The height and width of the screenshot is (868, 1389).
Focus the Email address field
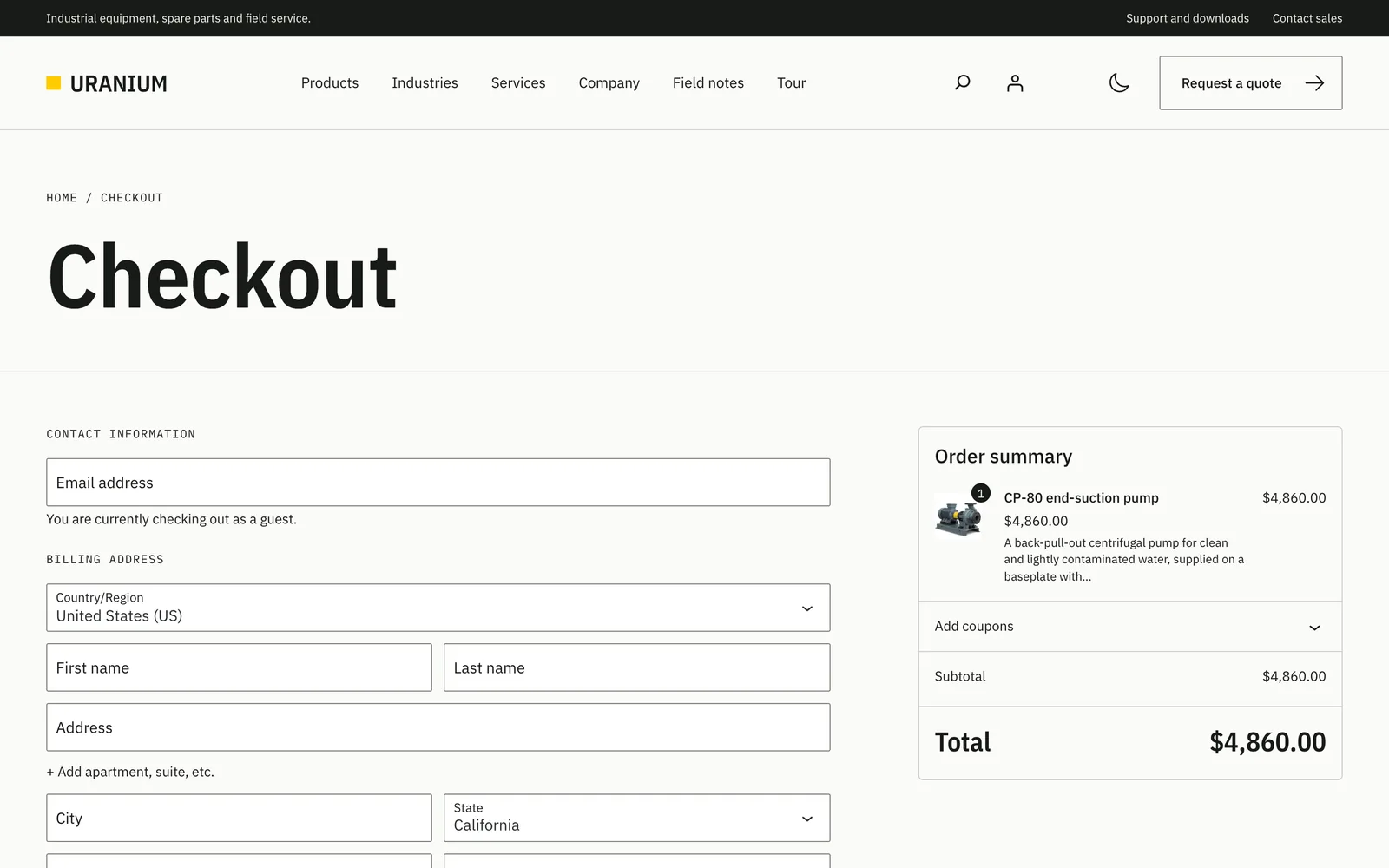tap(438, 483)
